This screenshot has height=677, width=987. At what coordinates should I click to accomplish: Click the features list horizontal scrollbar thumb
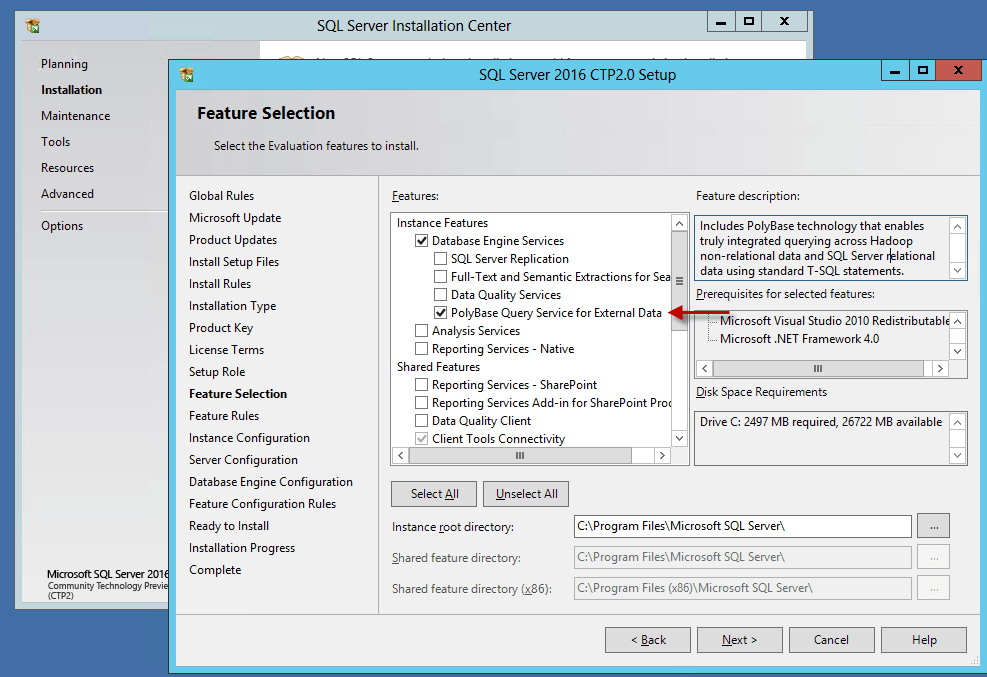[x=520, y=455]
